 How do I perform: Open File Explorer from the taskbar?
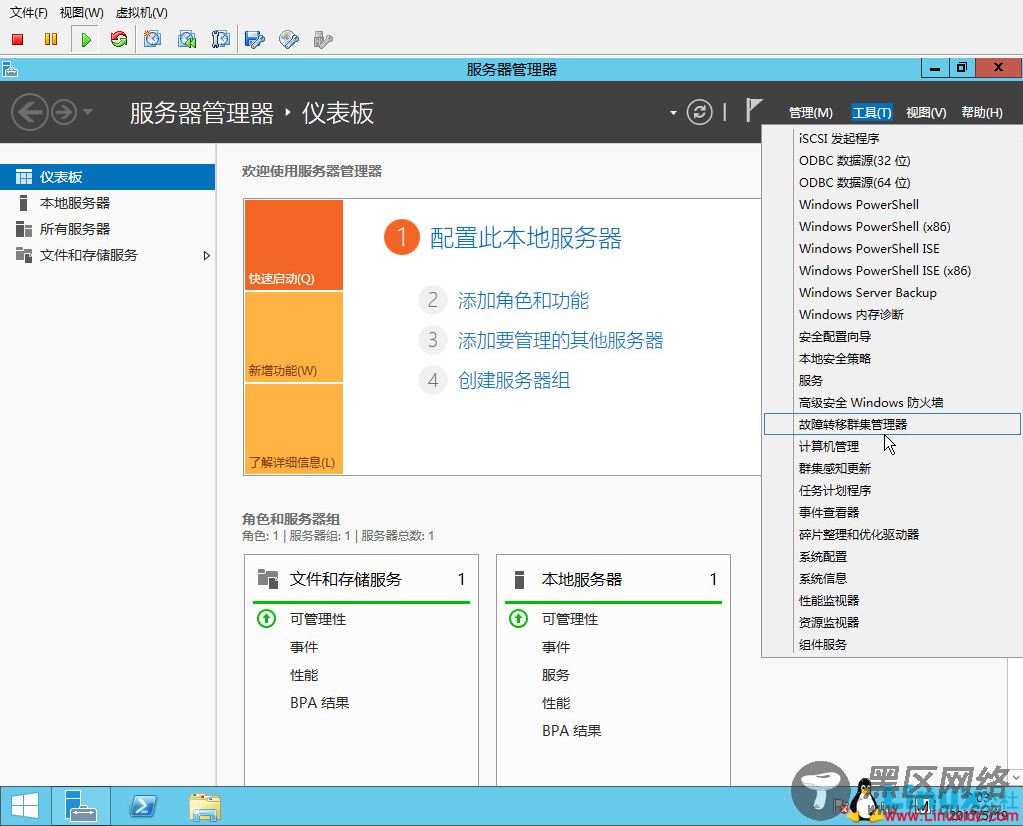[205, 806]
